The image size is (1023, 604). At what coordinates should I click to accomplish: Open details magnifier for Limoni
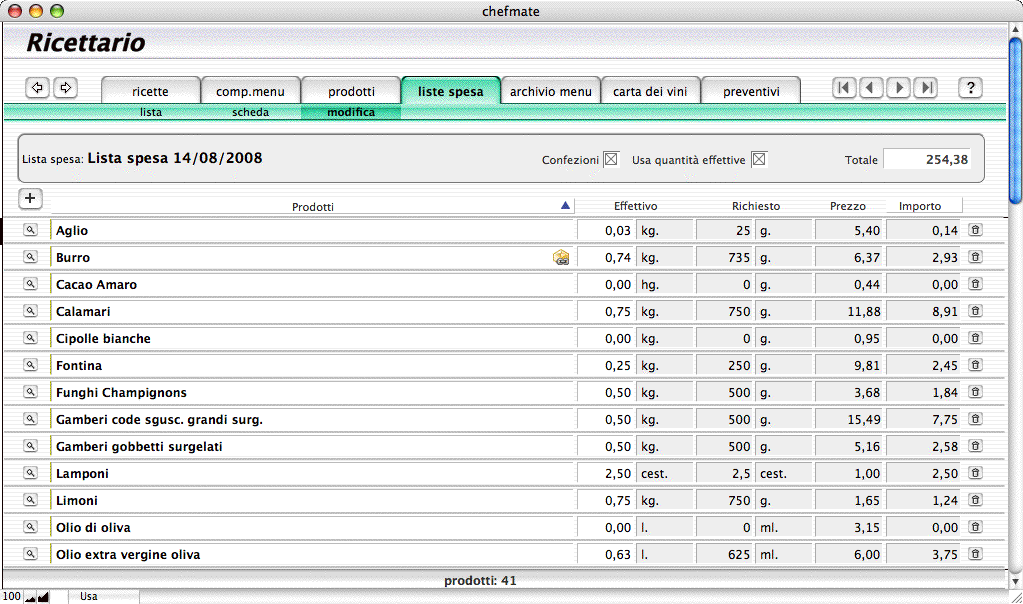30,500
